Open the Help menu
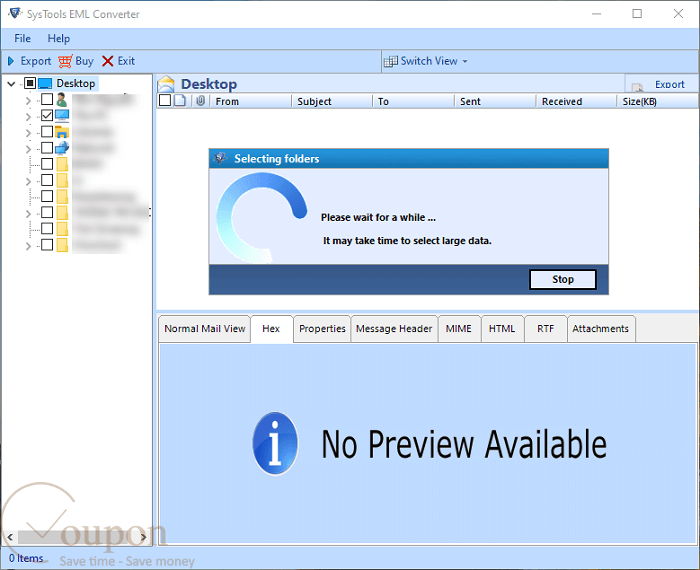700x570 pixels. coord(58,38)
